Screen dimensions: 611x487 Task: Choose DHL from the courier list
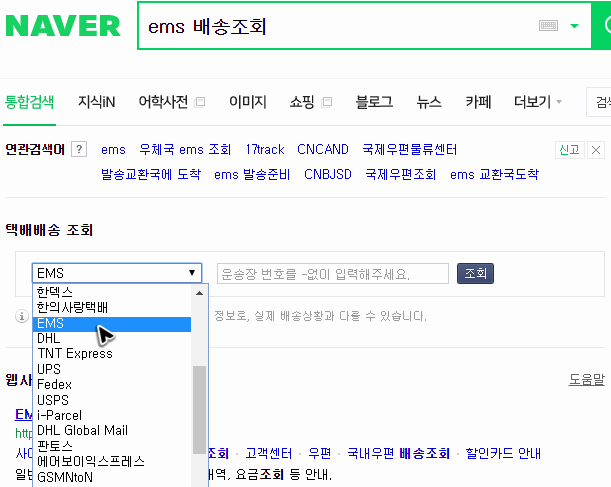click(x=112, y=338)
